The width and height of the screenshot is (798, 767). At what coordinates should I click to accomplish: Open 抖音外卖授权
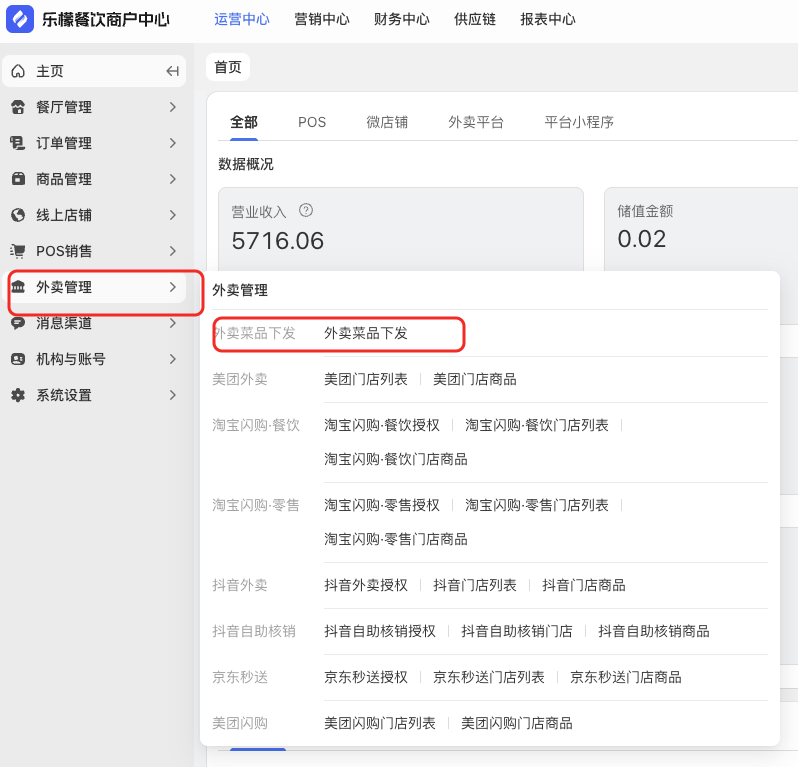tap(366, 585)
